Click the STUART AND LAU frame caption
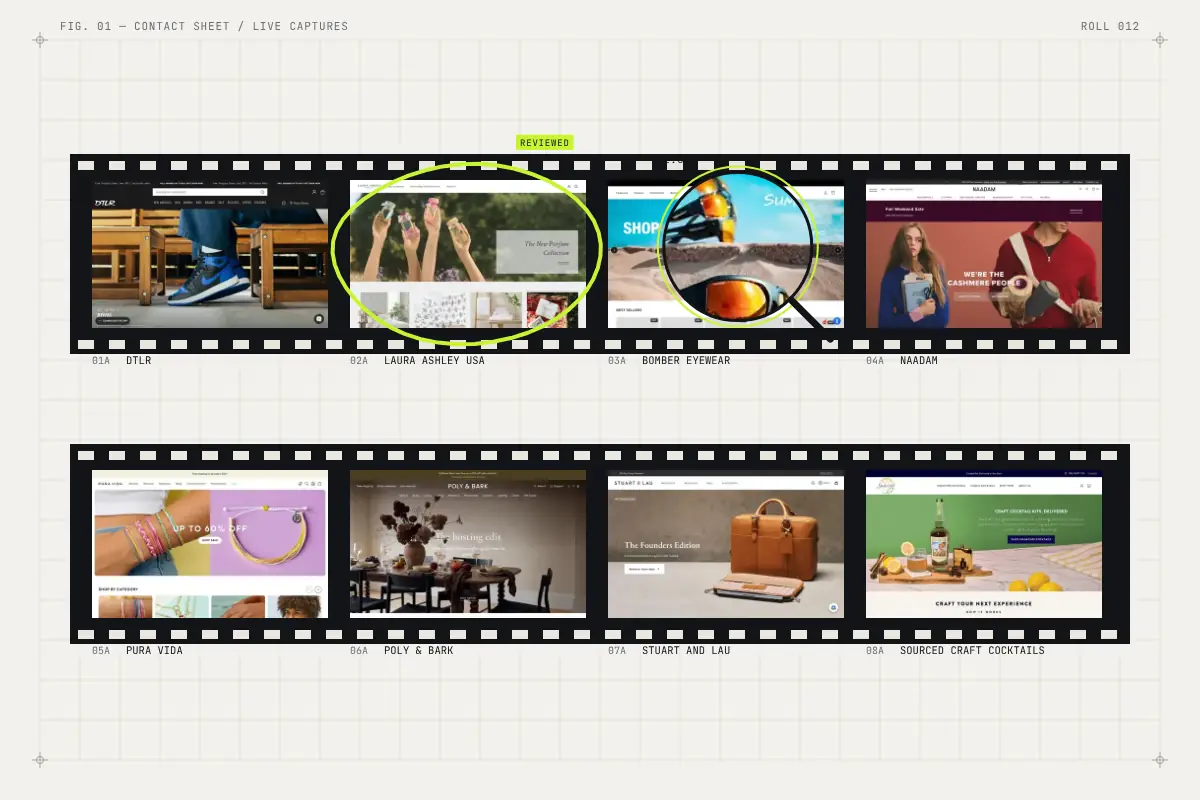 (x=686, y=651)
